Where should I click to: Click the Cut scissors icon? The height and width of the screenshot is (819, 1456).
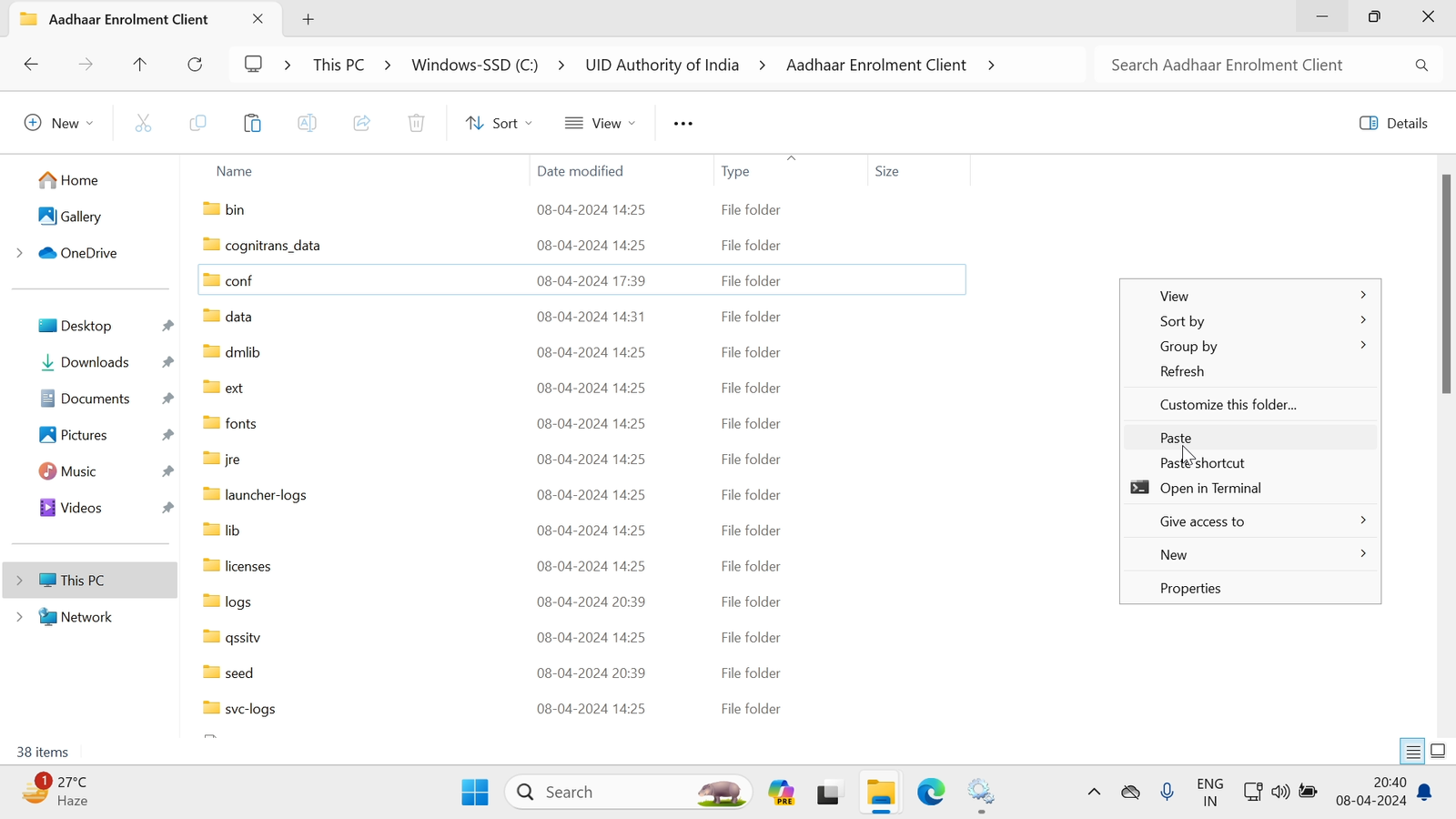click(143, 123)
